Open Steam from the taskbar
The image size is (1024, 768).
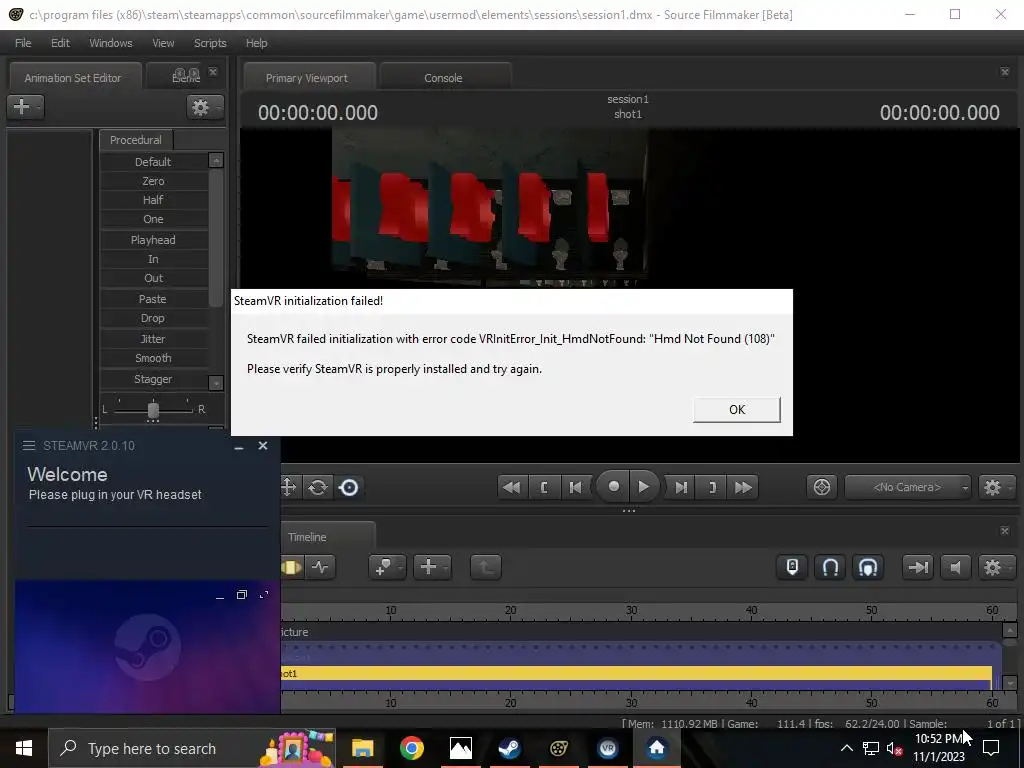509,748
